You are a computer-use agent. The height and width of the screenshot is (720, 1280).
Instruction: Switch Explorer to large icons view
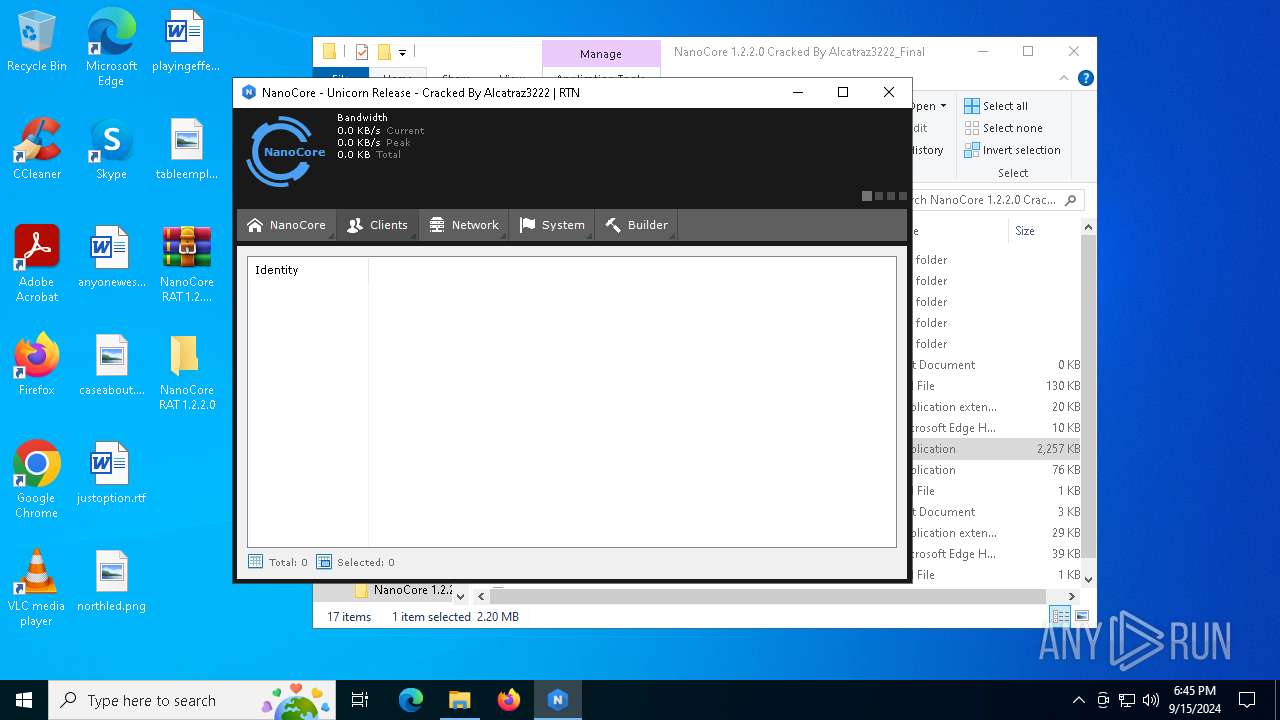click(1082, 617)
